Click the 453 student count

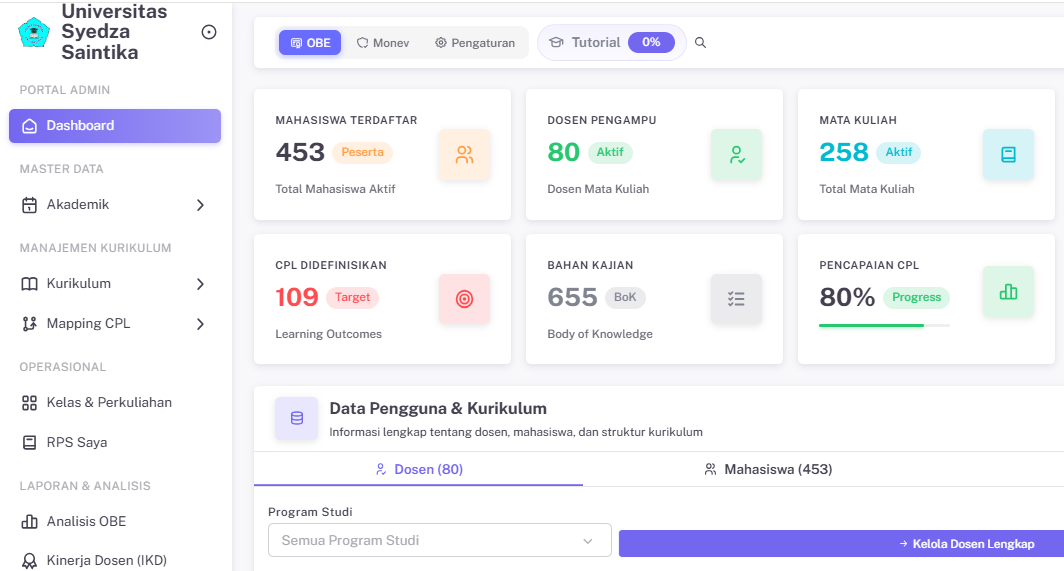click(x=300, y=152)
